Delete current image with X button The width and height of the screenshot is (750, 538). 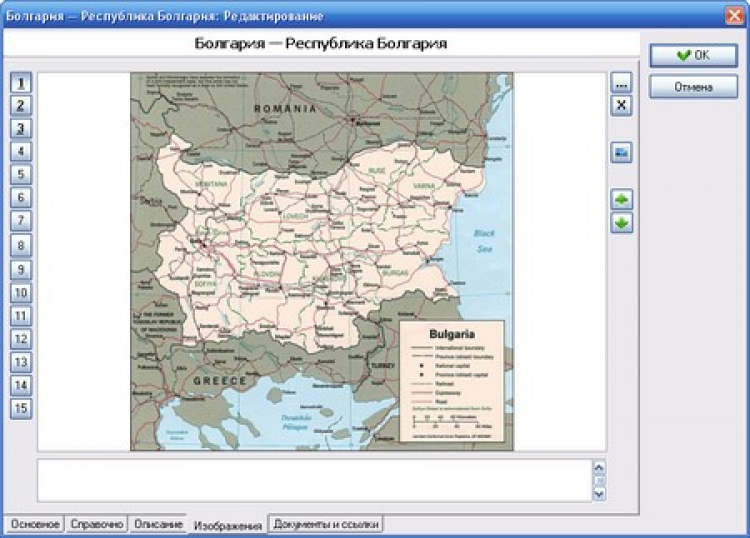tap(621, 106)
